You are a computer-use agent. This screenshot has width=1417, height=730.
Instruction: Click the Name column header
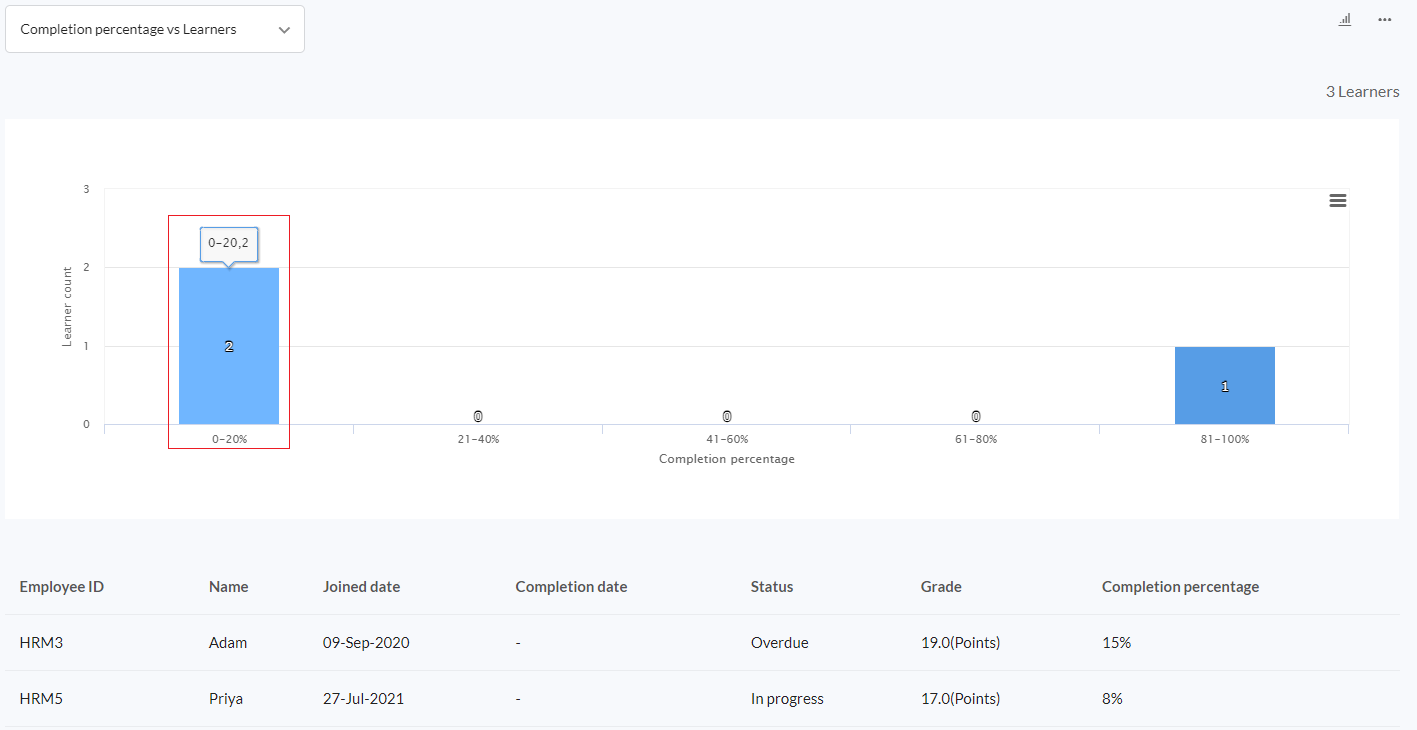(x=229, y=587)
